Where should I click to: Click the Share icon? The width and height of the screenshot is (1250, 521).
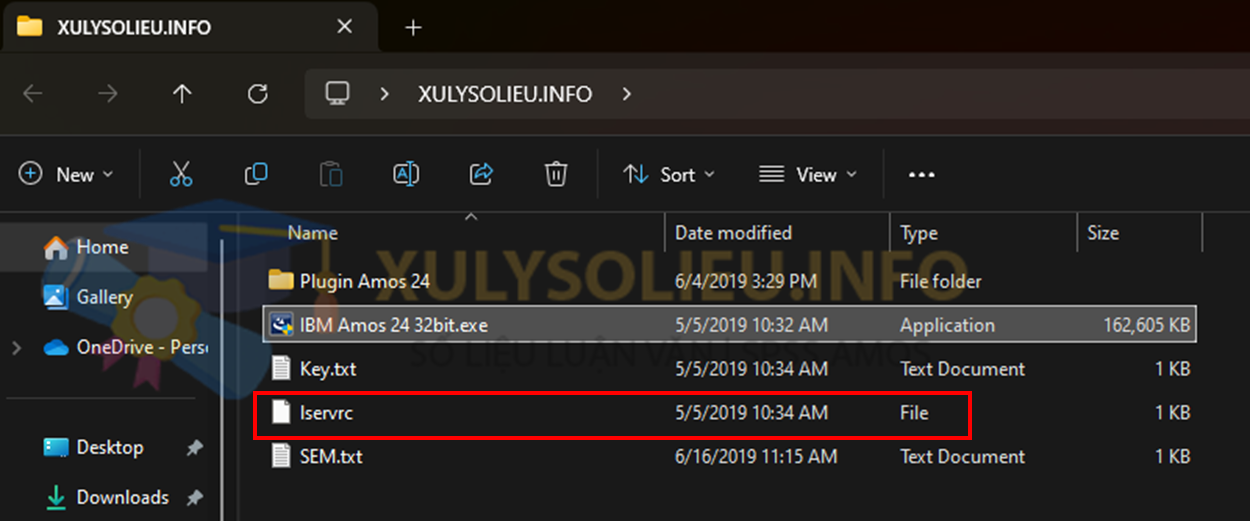coord(481,174)
